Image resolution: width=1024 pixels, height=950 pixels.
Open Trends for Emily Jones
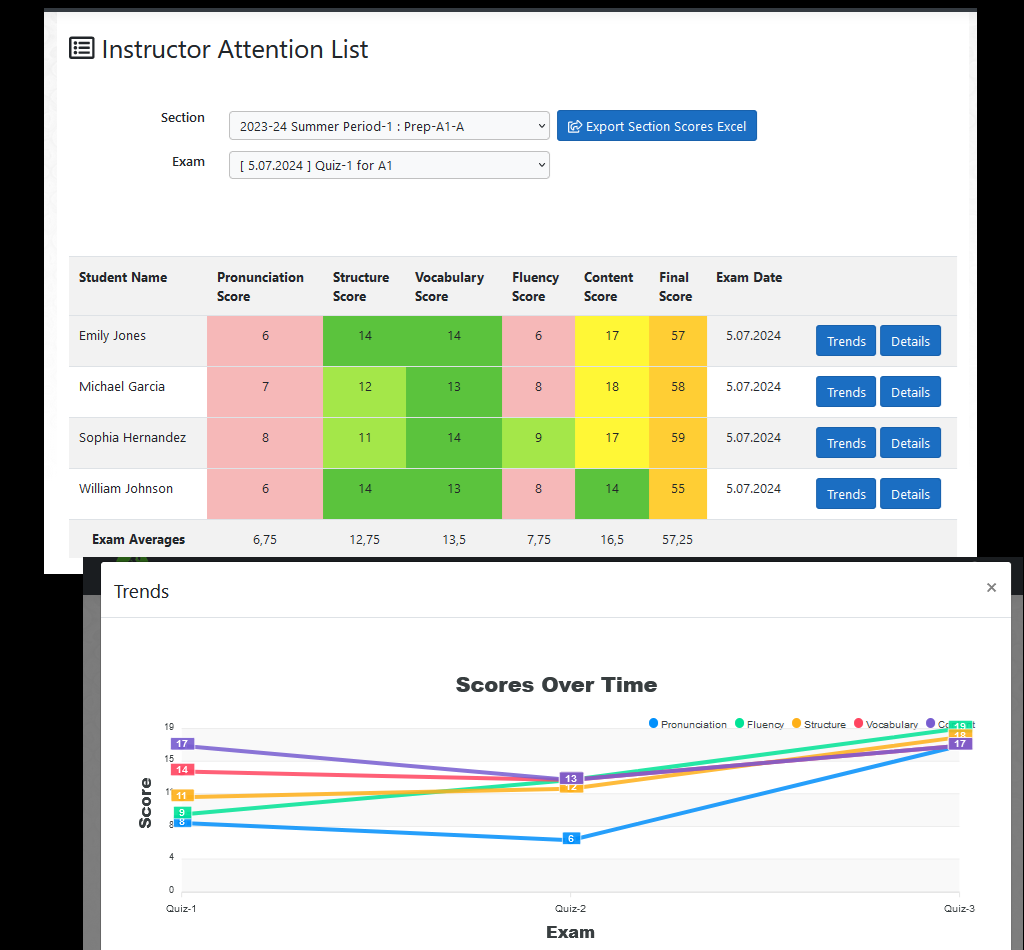(846, 341)
